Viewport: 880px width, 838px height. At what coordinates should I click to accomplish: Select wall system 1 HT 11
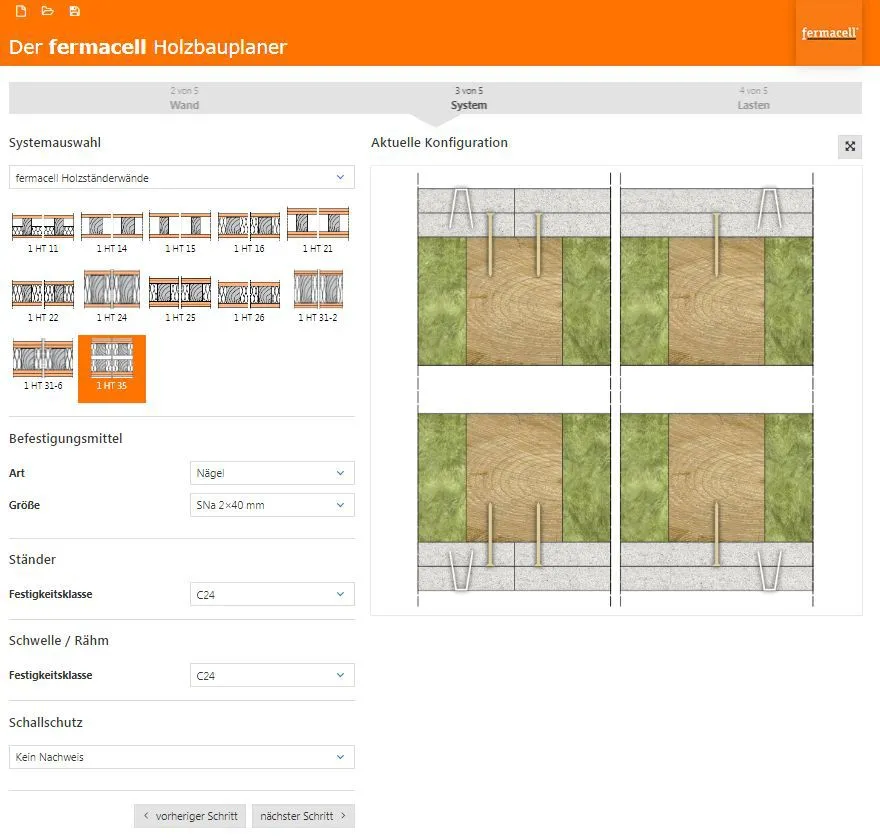43,231
